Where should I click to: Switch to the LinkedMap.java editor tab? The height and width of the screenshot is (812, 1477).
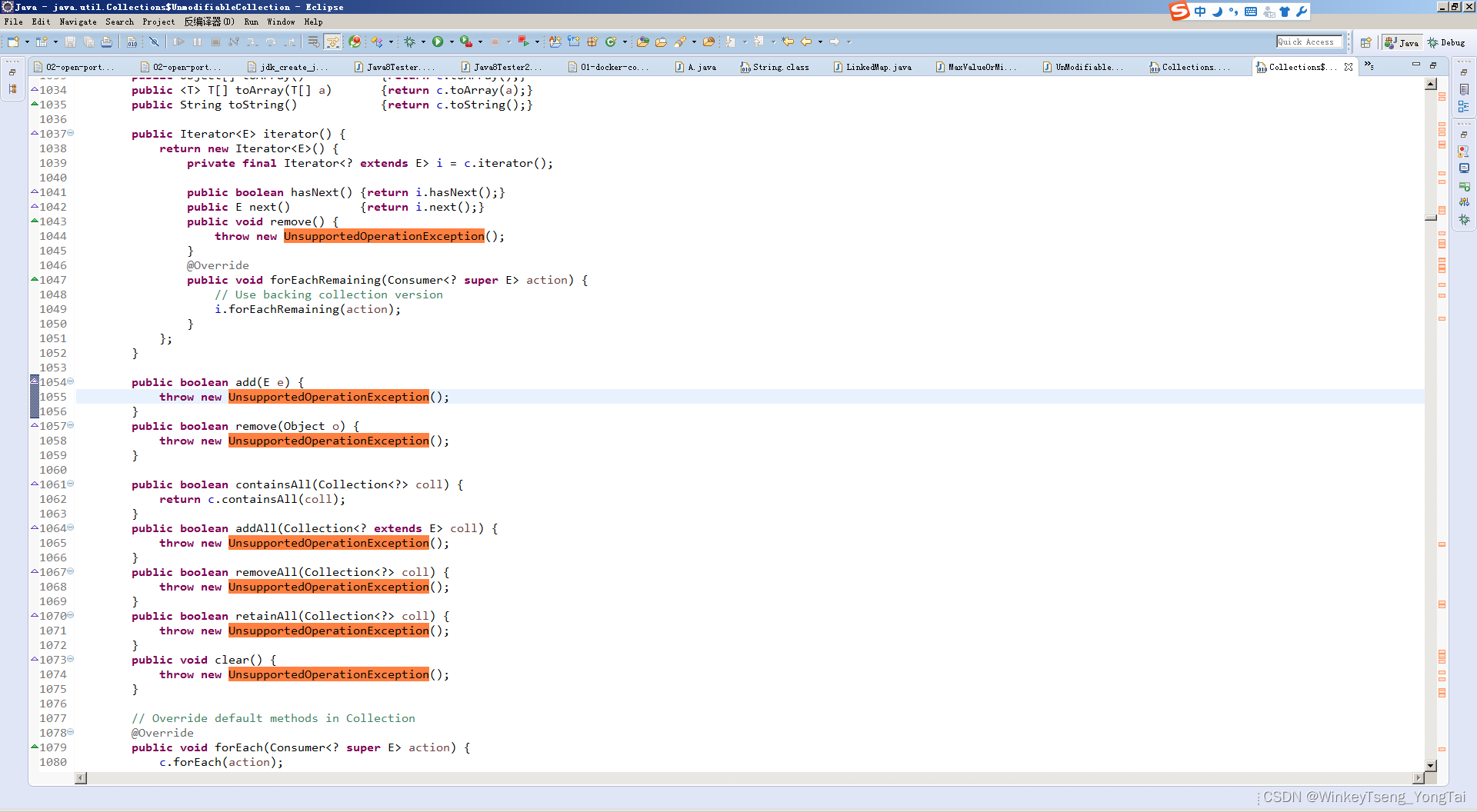(873, 67)
